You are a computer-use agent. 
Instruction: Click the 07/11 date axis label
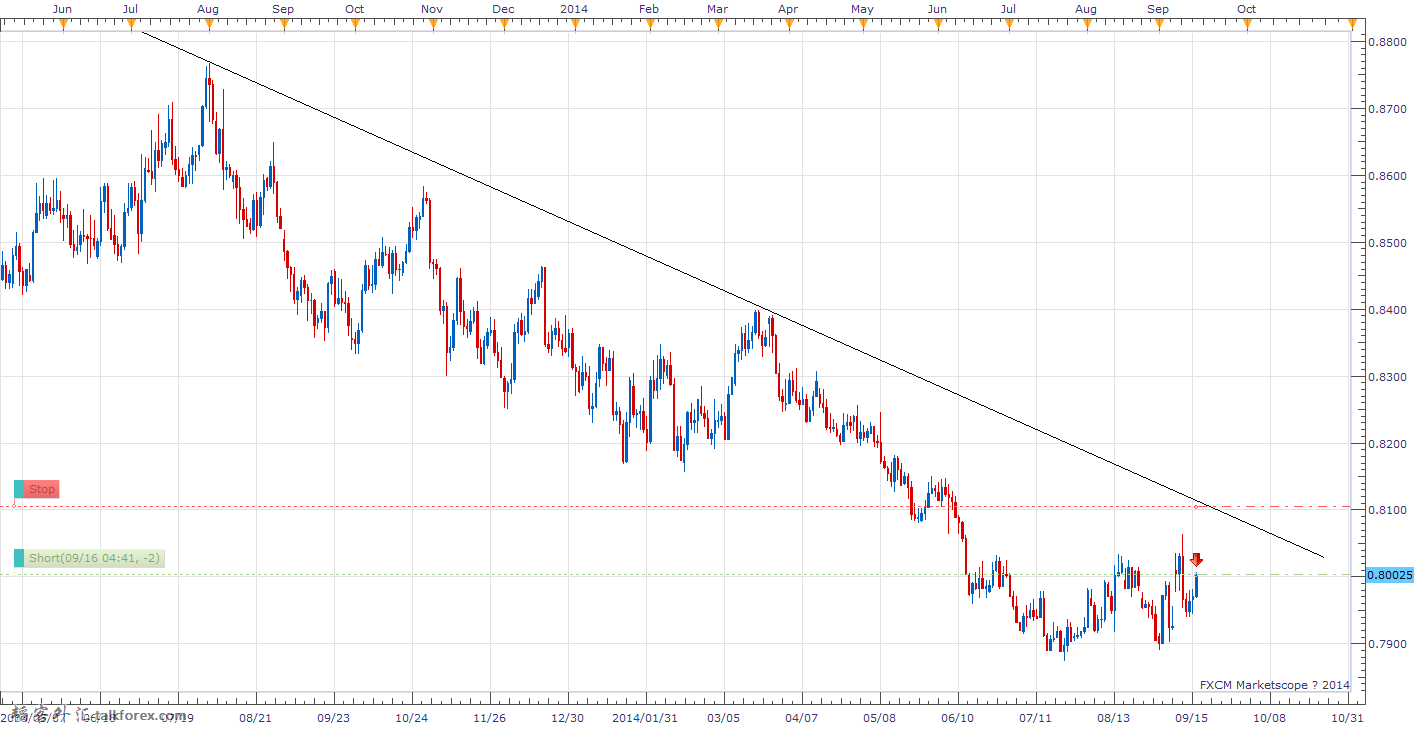coord(1036,717)
